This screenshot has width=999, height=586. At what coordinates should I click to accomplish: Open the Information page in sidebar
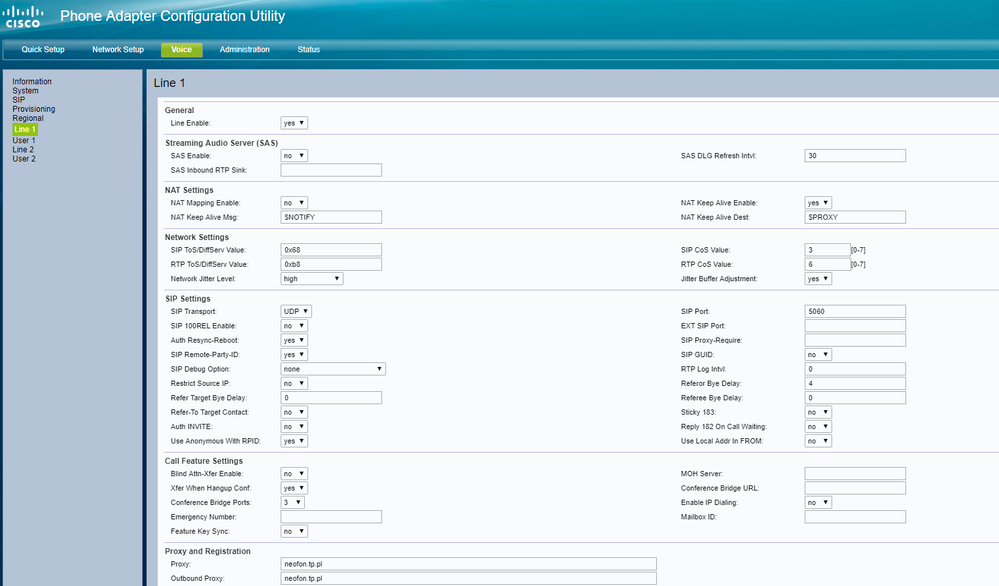[32, 82]
